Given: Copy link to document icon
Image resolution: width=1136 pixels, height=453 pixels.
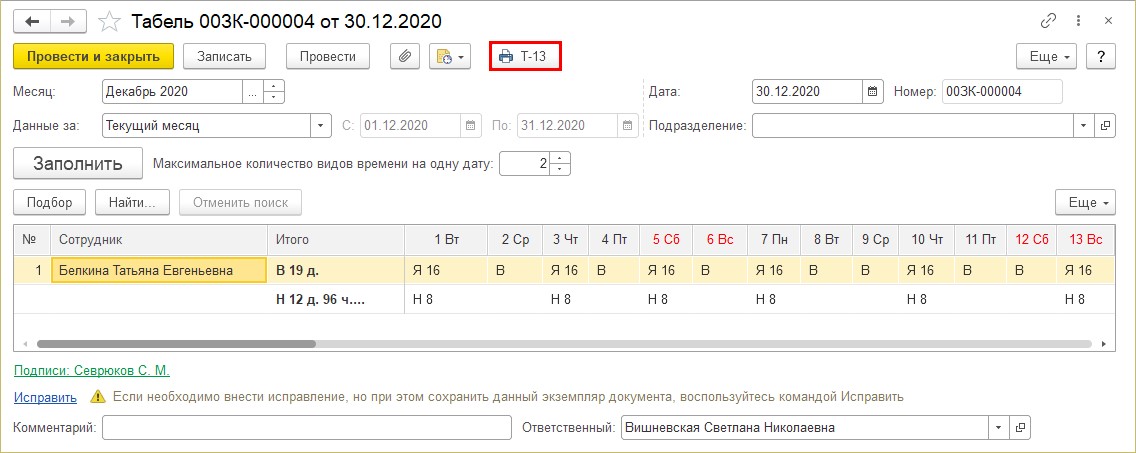Looking at the screenshot, I should click(1049, 20).
